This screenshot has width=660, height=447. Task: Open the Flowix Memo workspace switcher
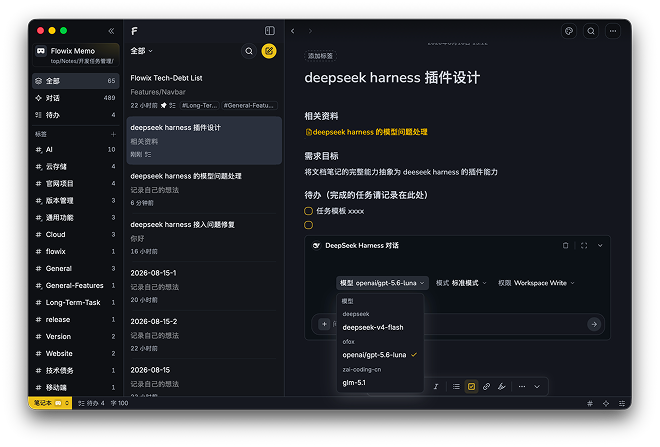point(76,55)
